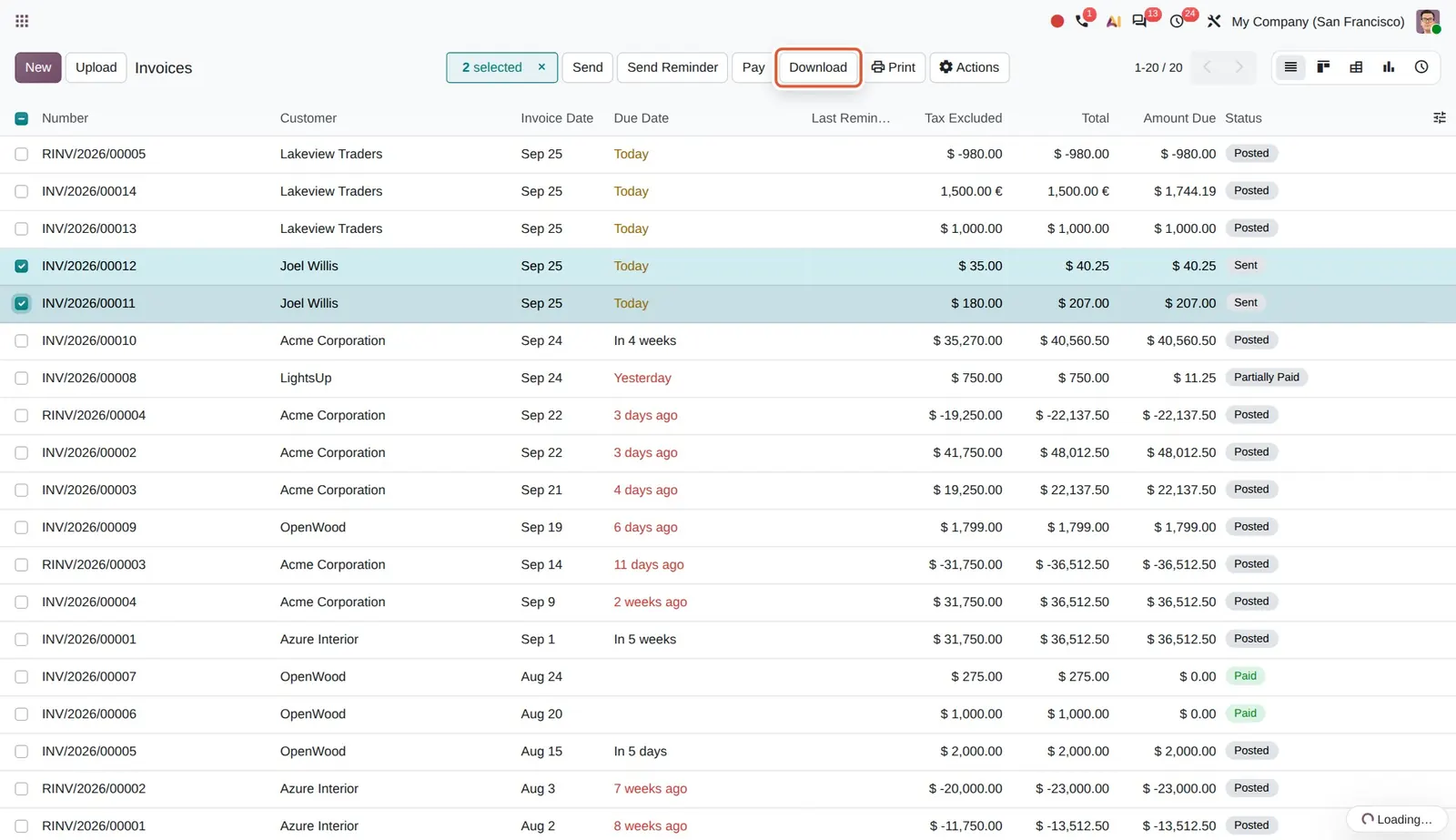This screenshot has height=840, width=1456.
Task: Click the Invoices breadcrumb title
Action: [163, 68]
